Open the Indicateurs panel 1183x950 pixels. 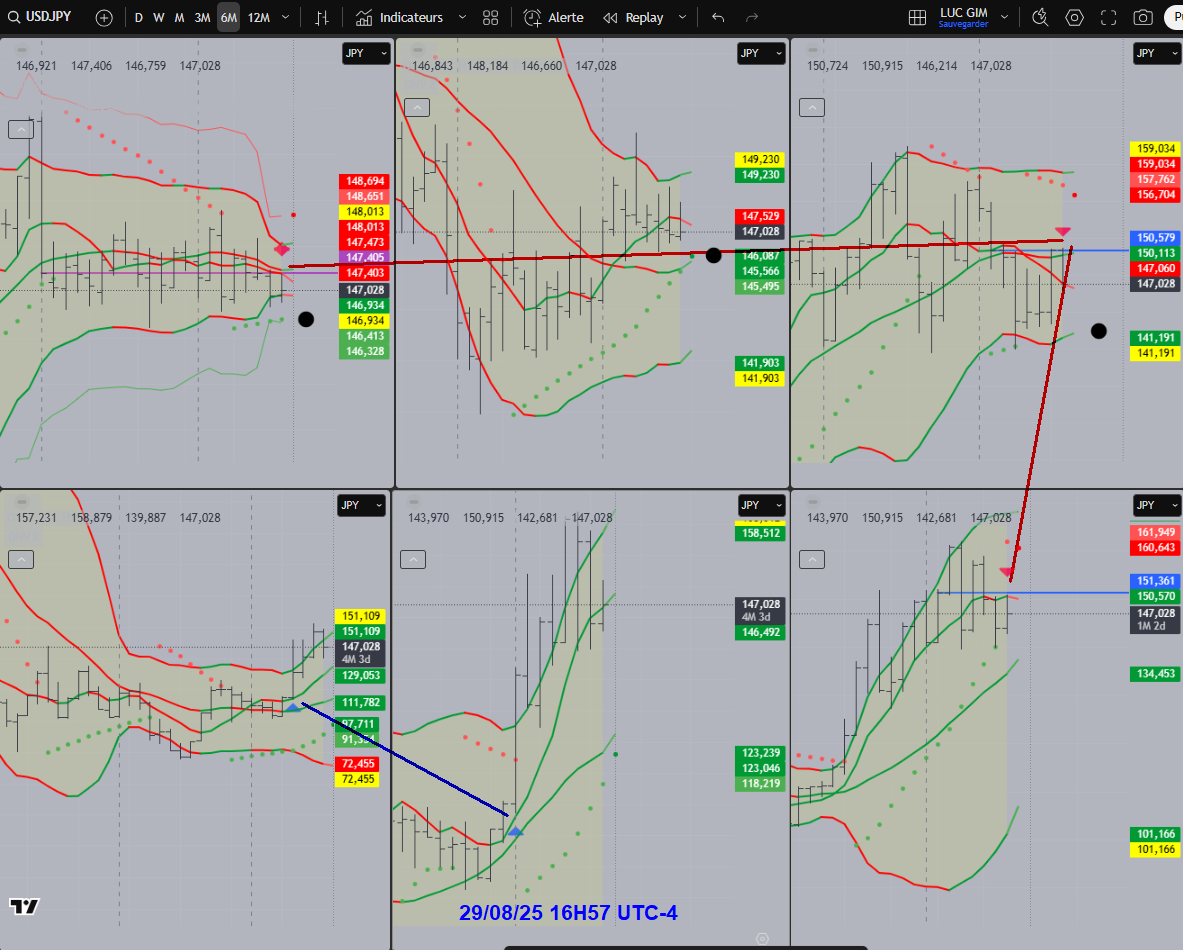pos(400,17)
